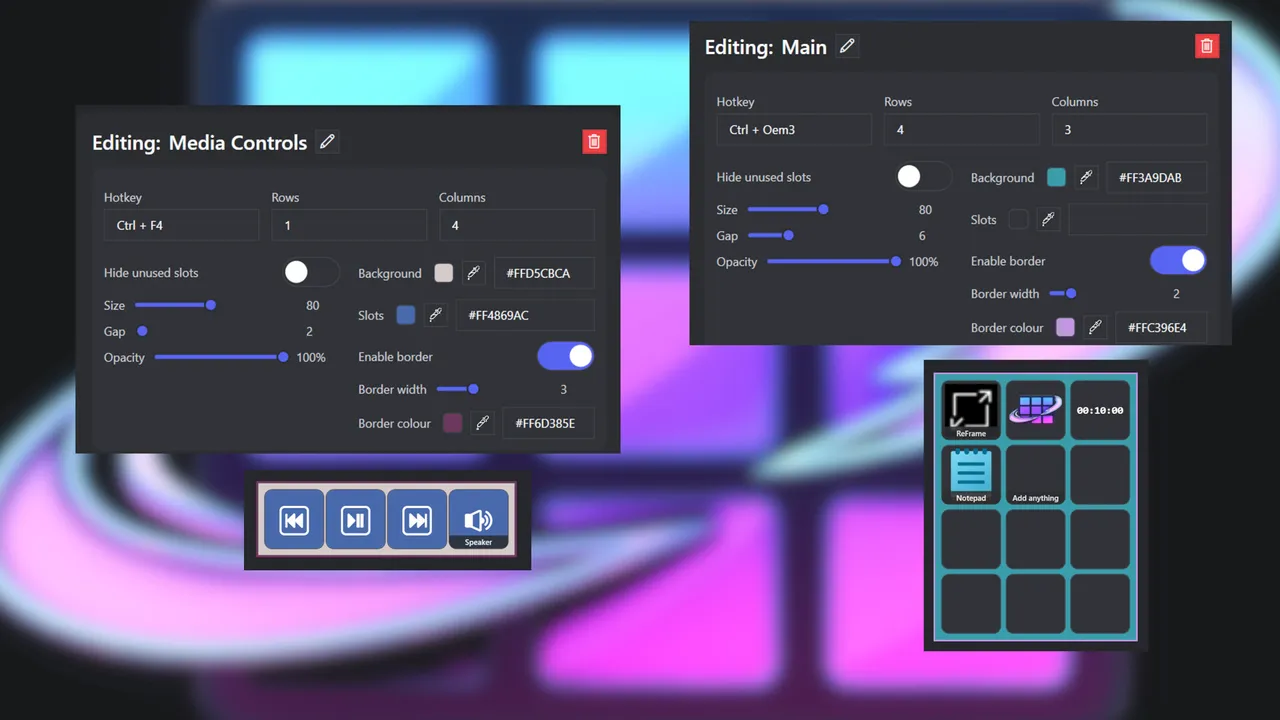
Task: Click the 100% opacity value in Media Controls
Action: click(x=311, y=357)
